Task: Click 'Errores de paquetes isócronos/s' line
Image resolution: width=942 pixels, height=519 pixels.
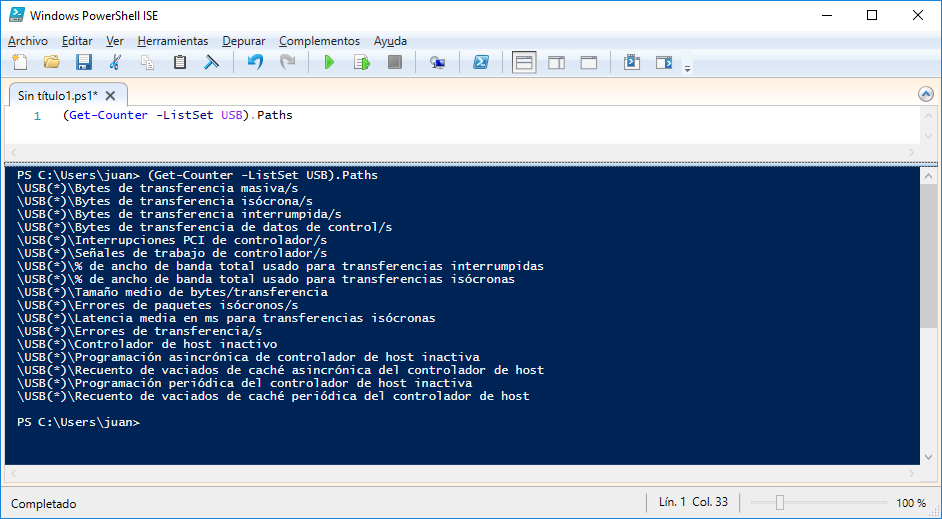Action: point(157,305)
